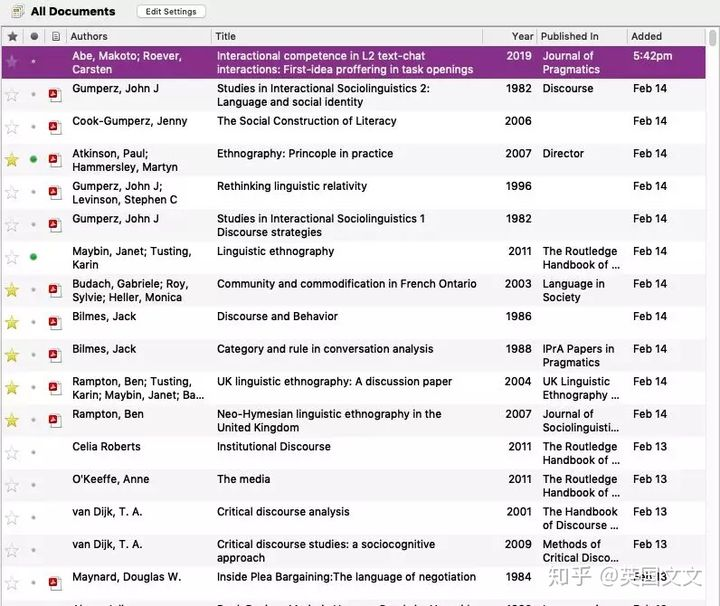Open PDF for Category and rule in conversation analysis

click(x=55, y=355)
